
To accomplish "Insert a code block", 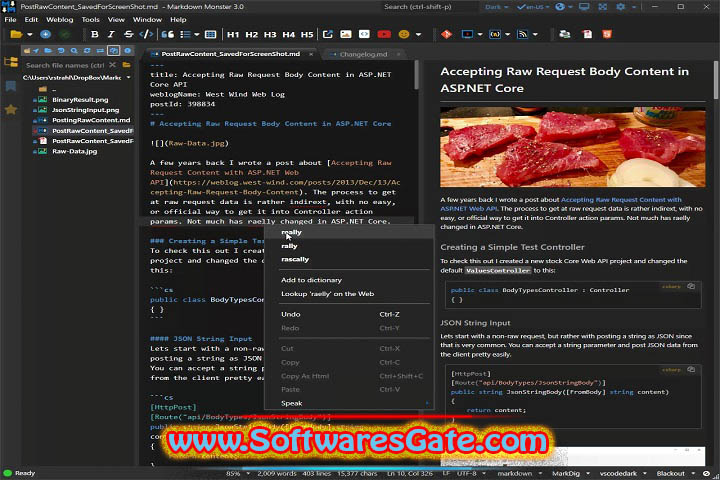I will click(x=364, y=34).
